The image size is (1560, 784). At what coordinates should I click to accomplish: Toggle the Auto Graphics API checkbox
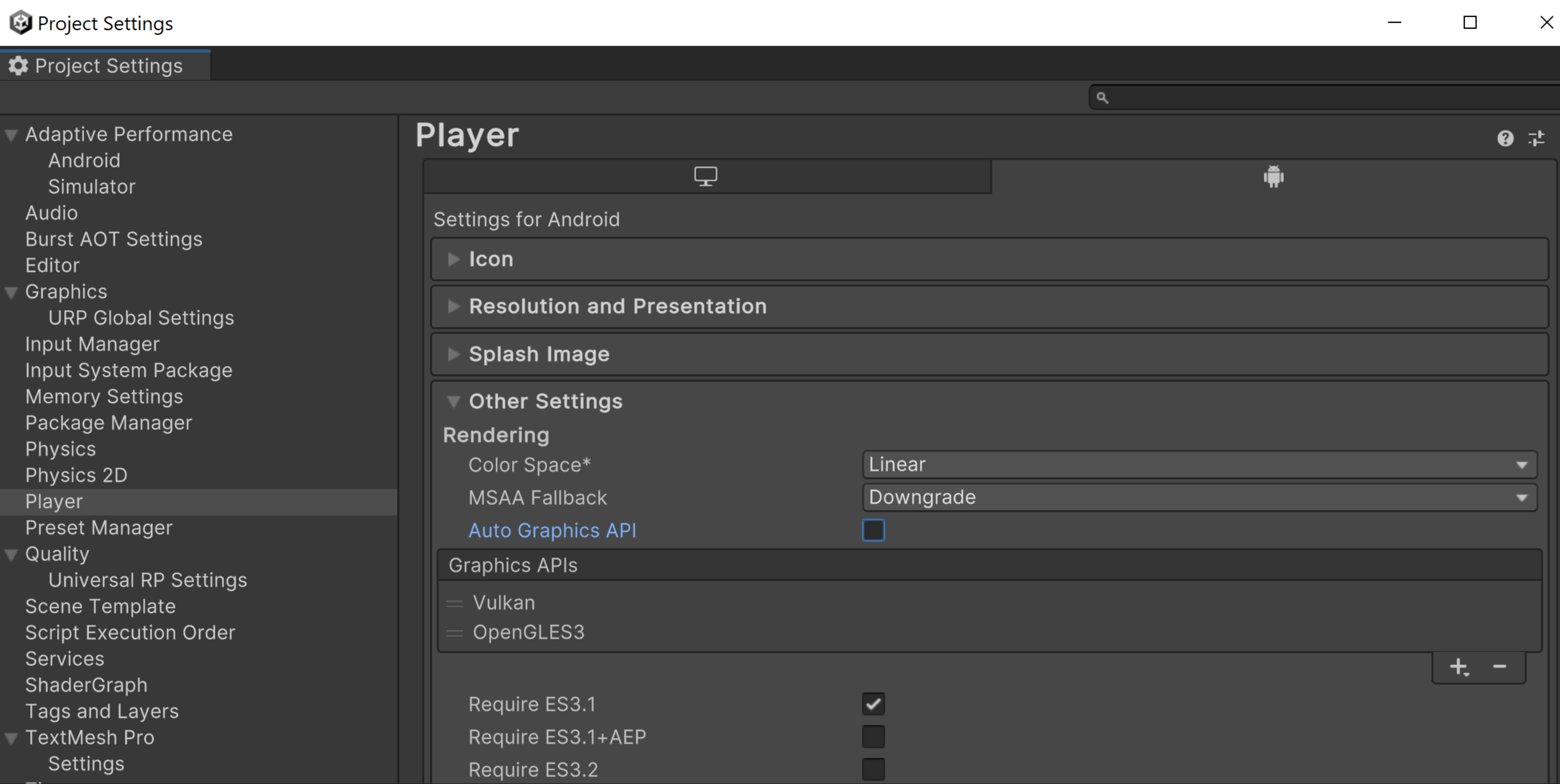[873, 530]
